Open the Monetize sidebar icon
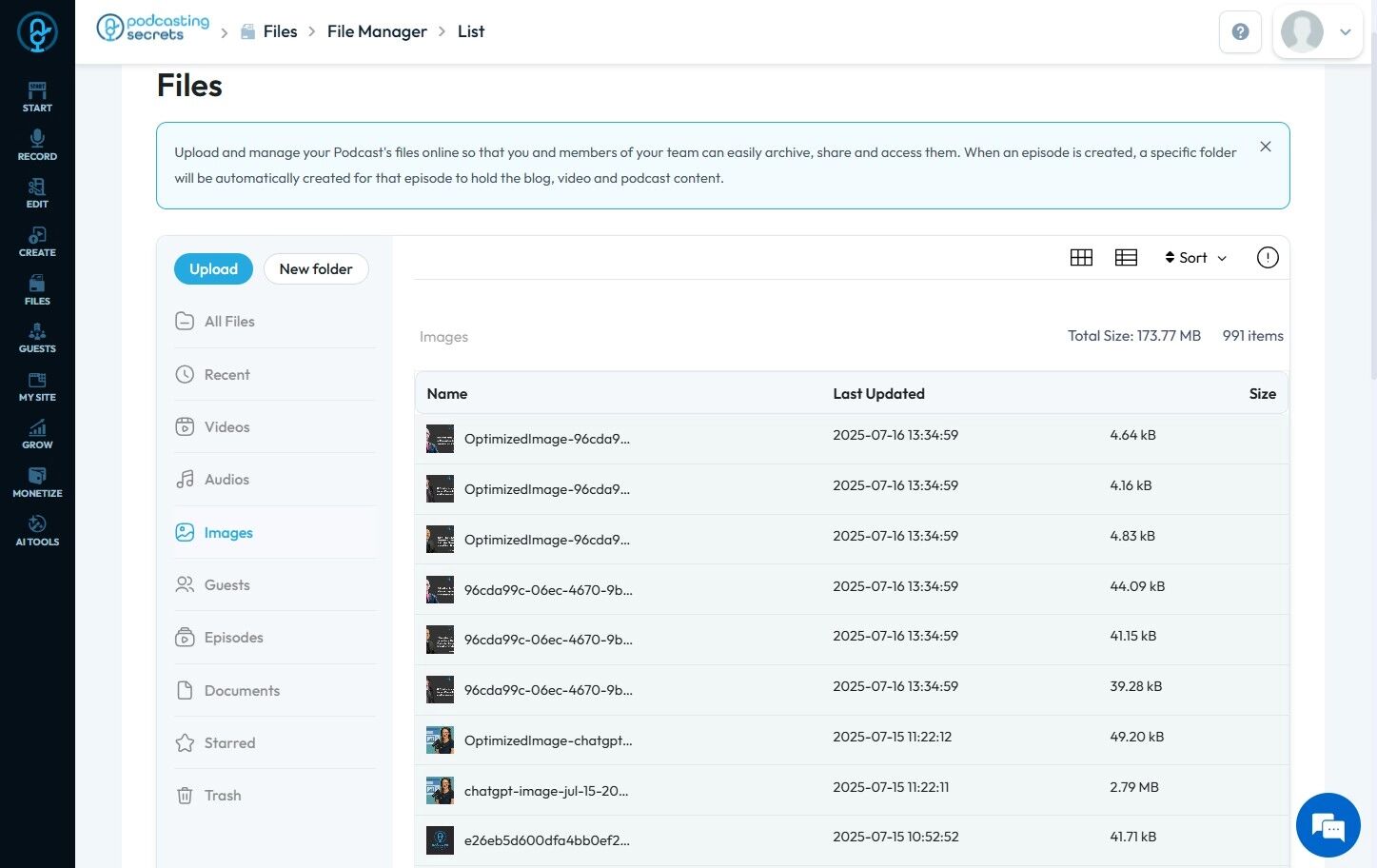 point(37,482)
